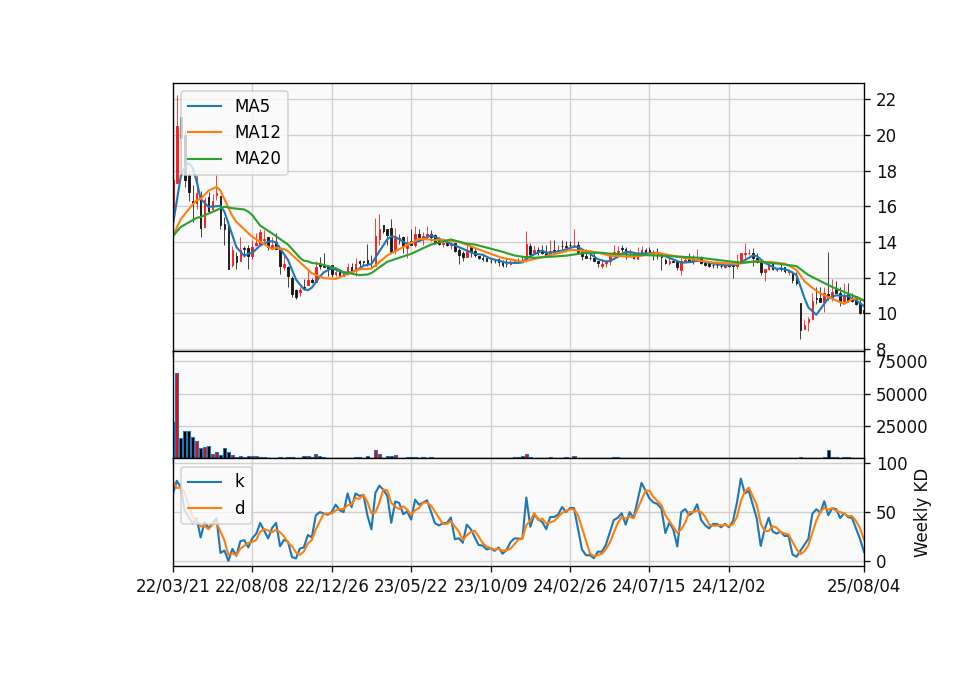Click the 24/12/02 date tick label
960x690 pixels.
point(729,586)
